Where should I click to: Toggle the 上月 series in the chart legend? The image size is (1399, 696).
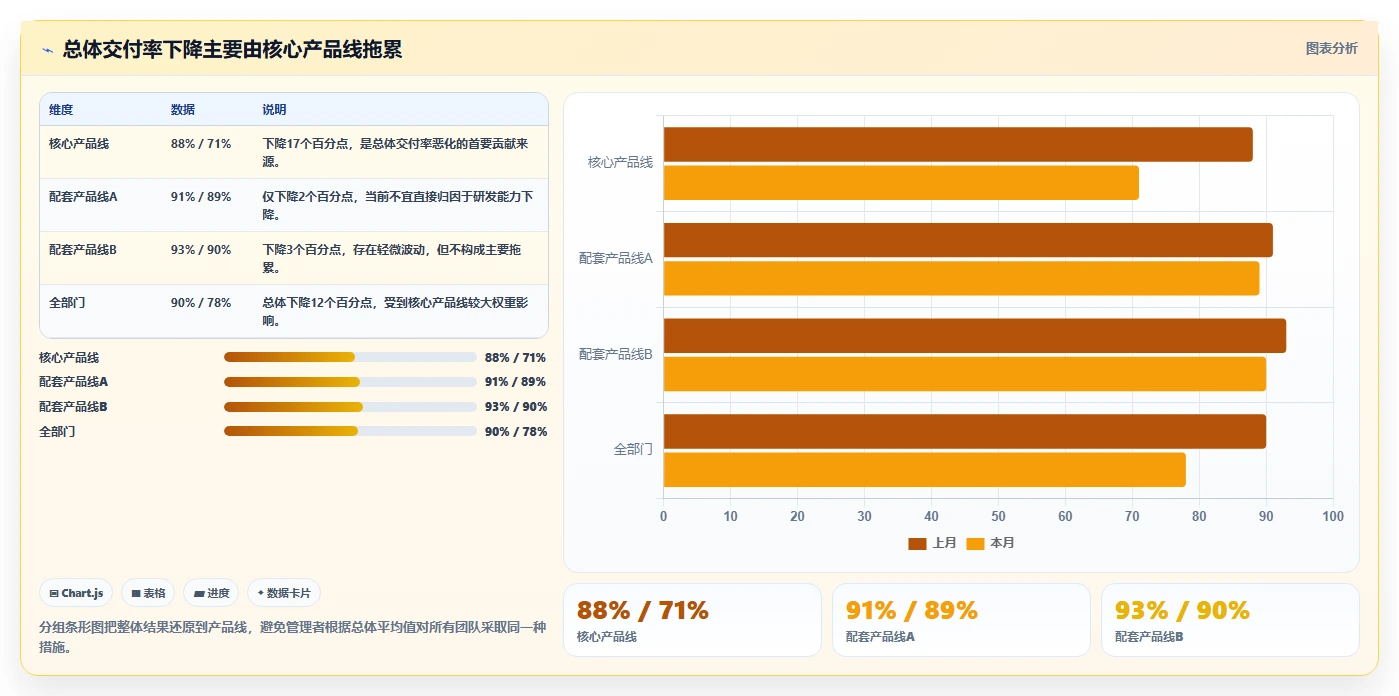point(932,543)
